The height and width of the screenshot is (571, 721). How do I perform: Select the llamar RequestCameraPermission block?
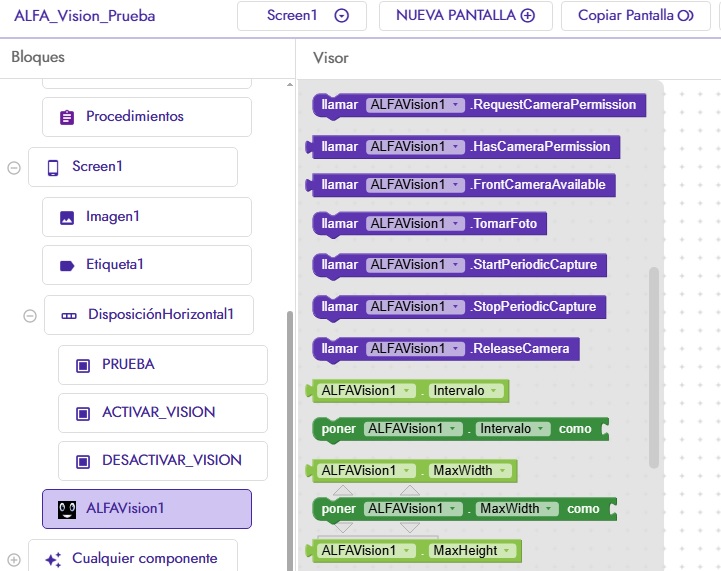point(479,105)
